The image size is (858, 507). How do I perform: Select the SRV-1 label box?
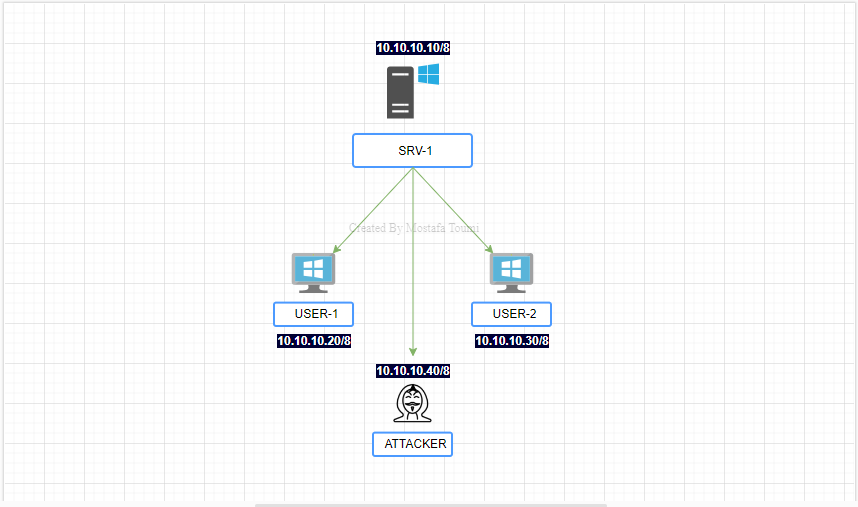(412, 151)
